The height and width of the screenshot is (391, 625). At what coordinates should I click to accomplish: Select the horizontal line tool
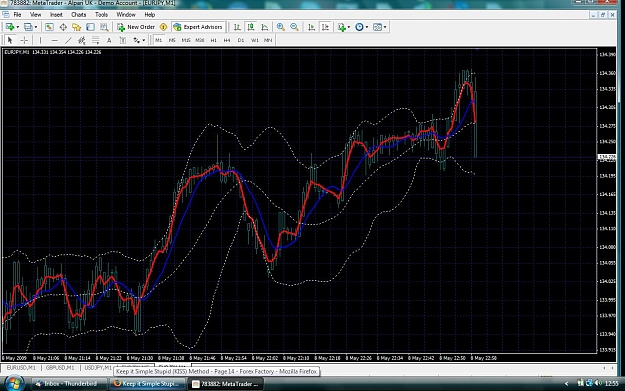click(x=55, y=40)
